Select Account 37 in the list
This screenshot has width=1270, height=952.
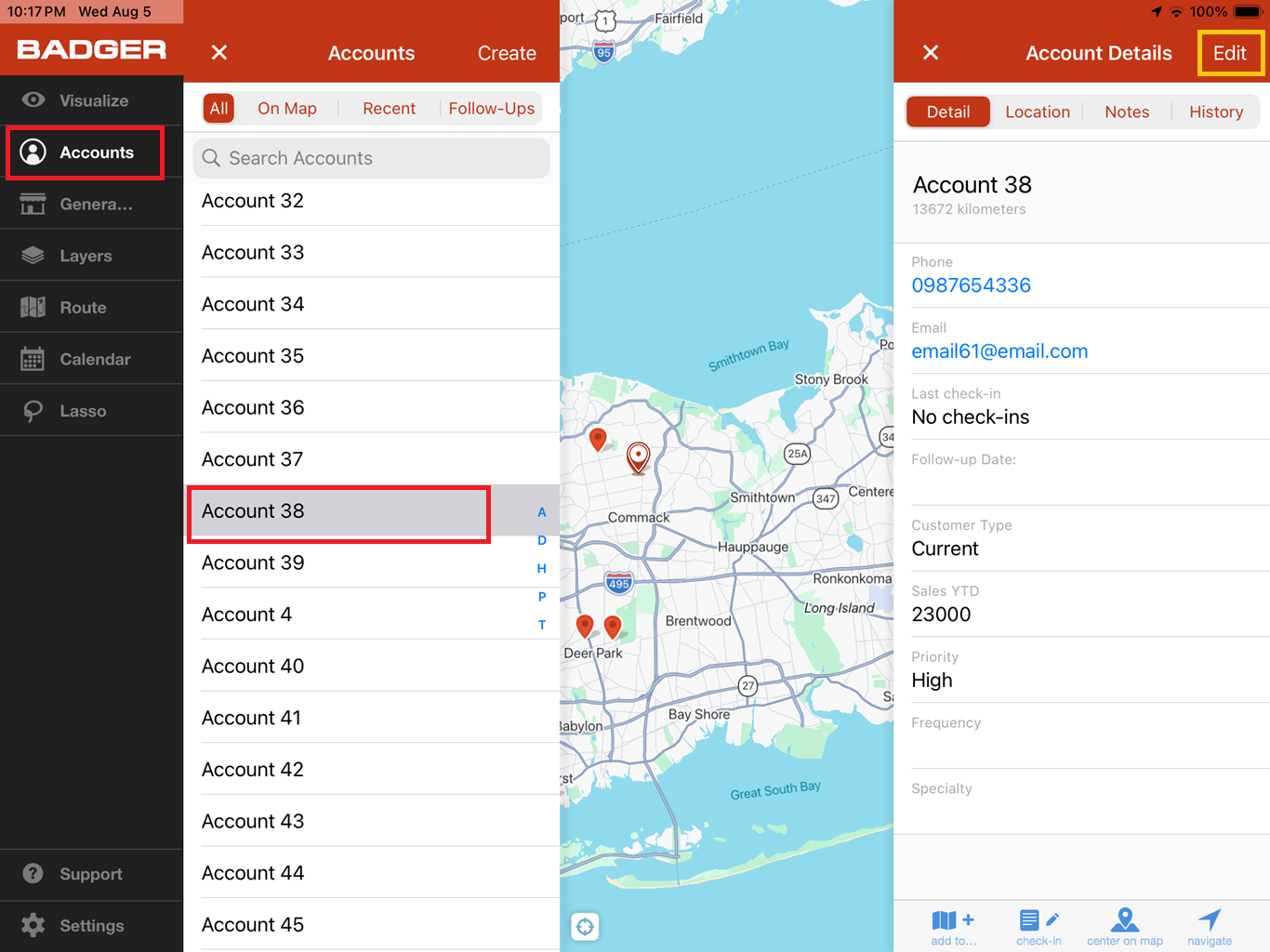(x=372, y=459)
